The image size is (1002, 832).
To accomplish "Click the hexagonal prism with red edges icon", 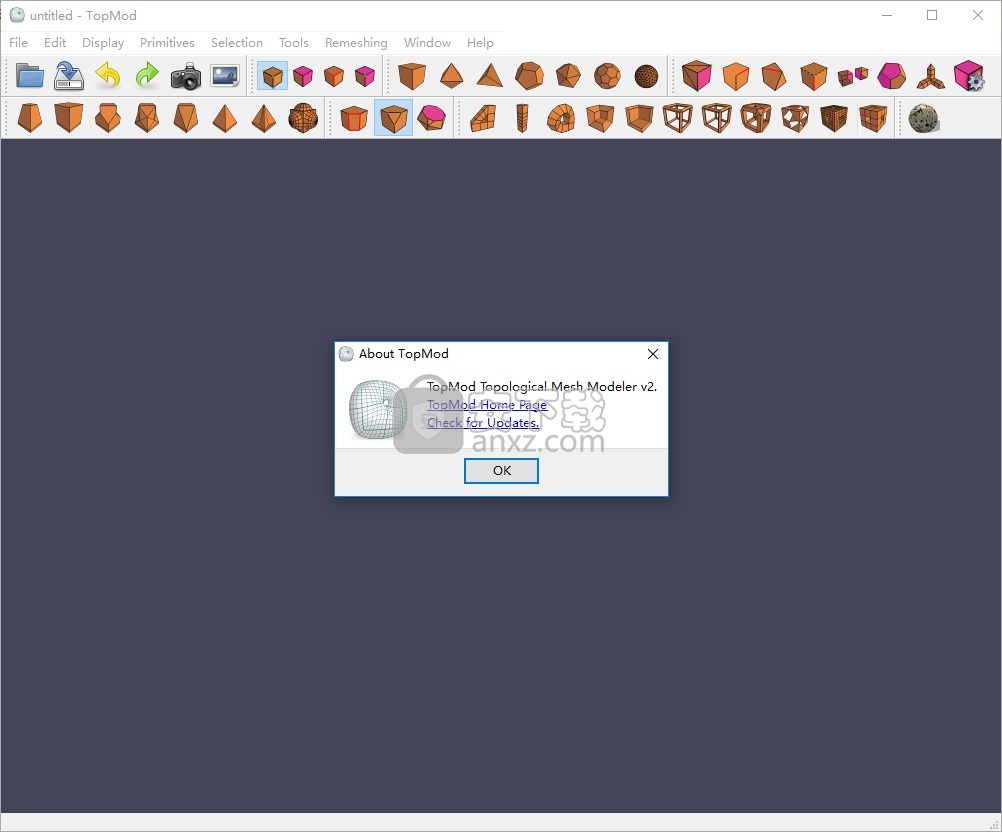I will [x=354, y=118].
